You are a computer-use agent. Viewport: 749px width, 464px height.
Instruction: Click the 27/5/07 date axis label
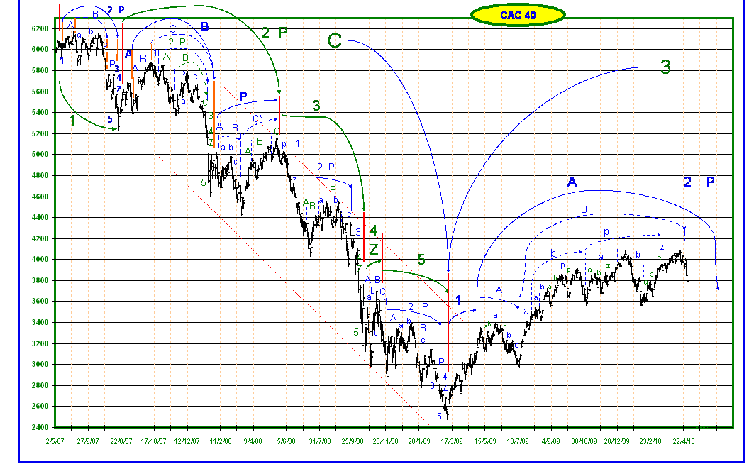[x=87, y=441]
